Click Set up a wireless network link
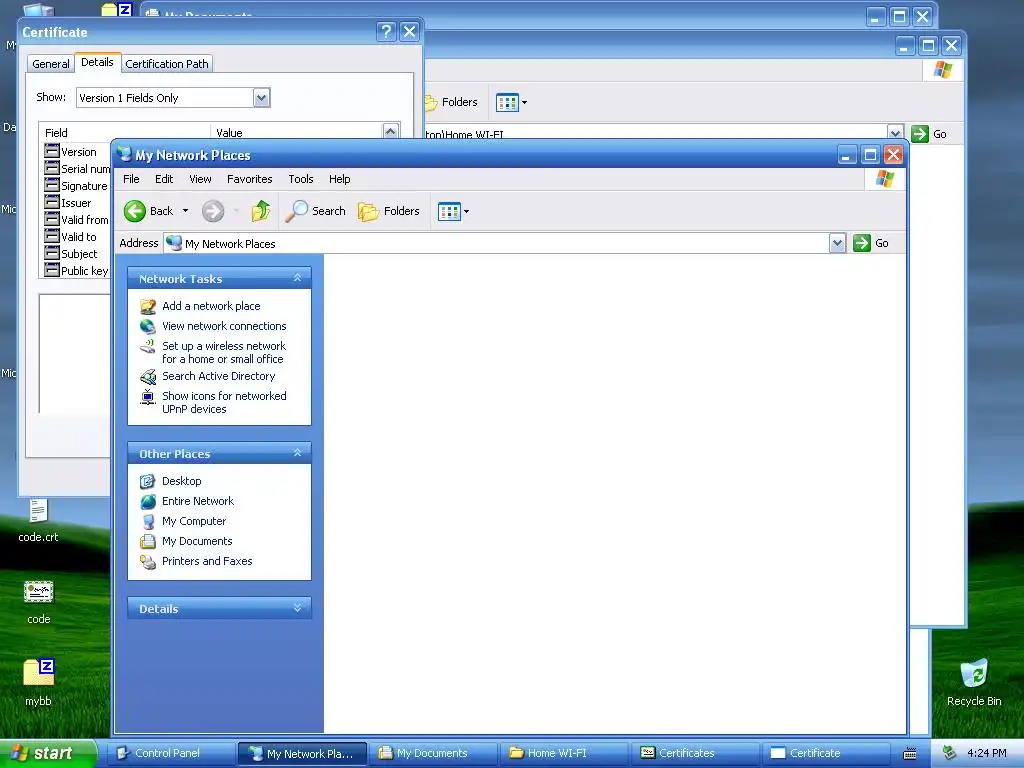This screenshot has width=1024, height=768. [x=224, y=353]
